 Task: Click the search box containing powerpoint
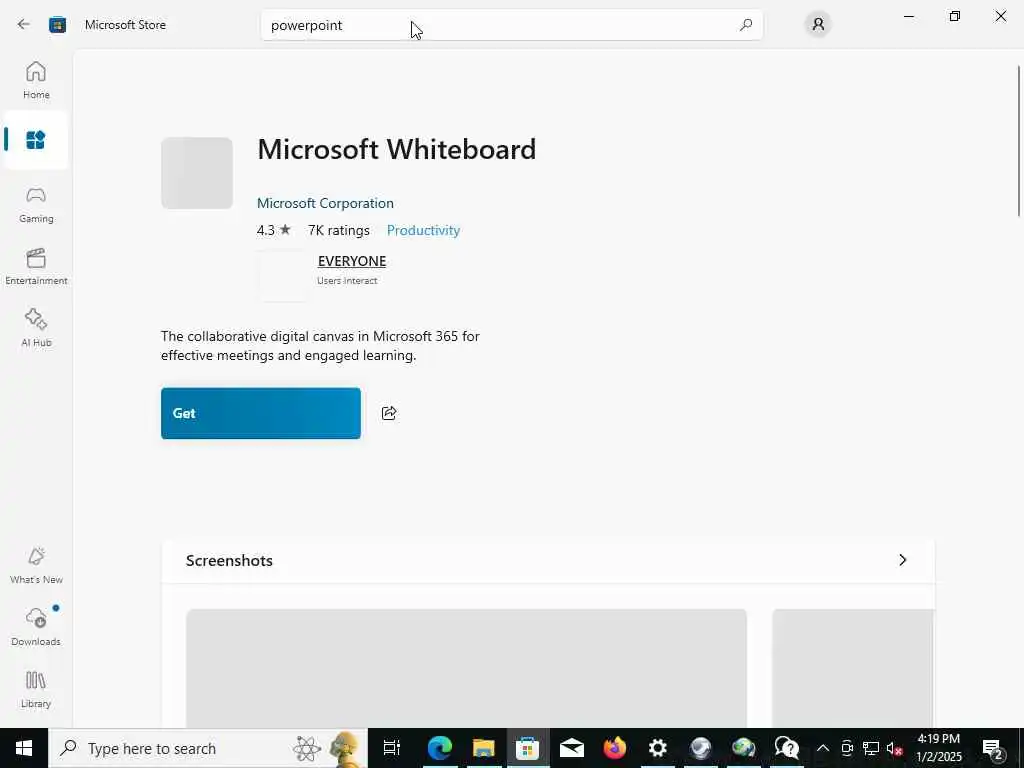[x=511, y=25]
